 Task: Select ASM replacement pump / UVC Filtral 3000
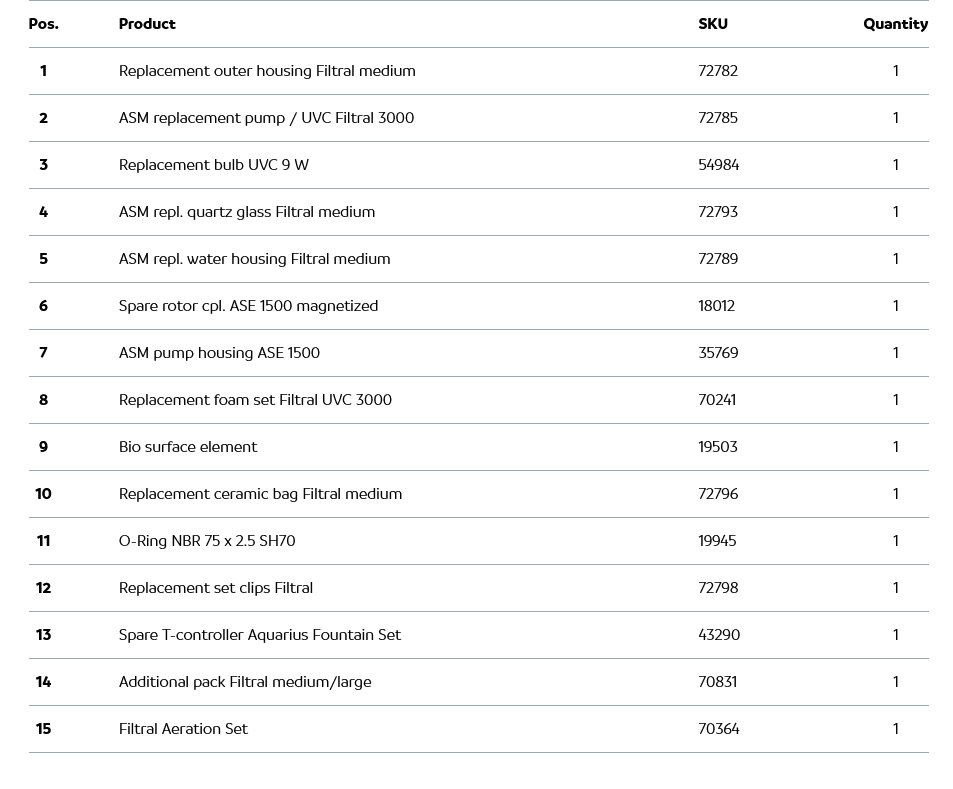(266, 118)
